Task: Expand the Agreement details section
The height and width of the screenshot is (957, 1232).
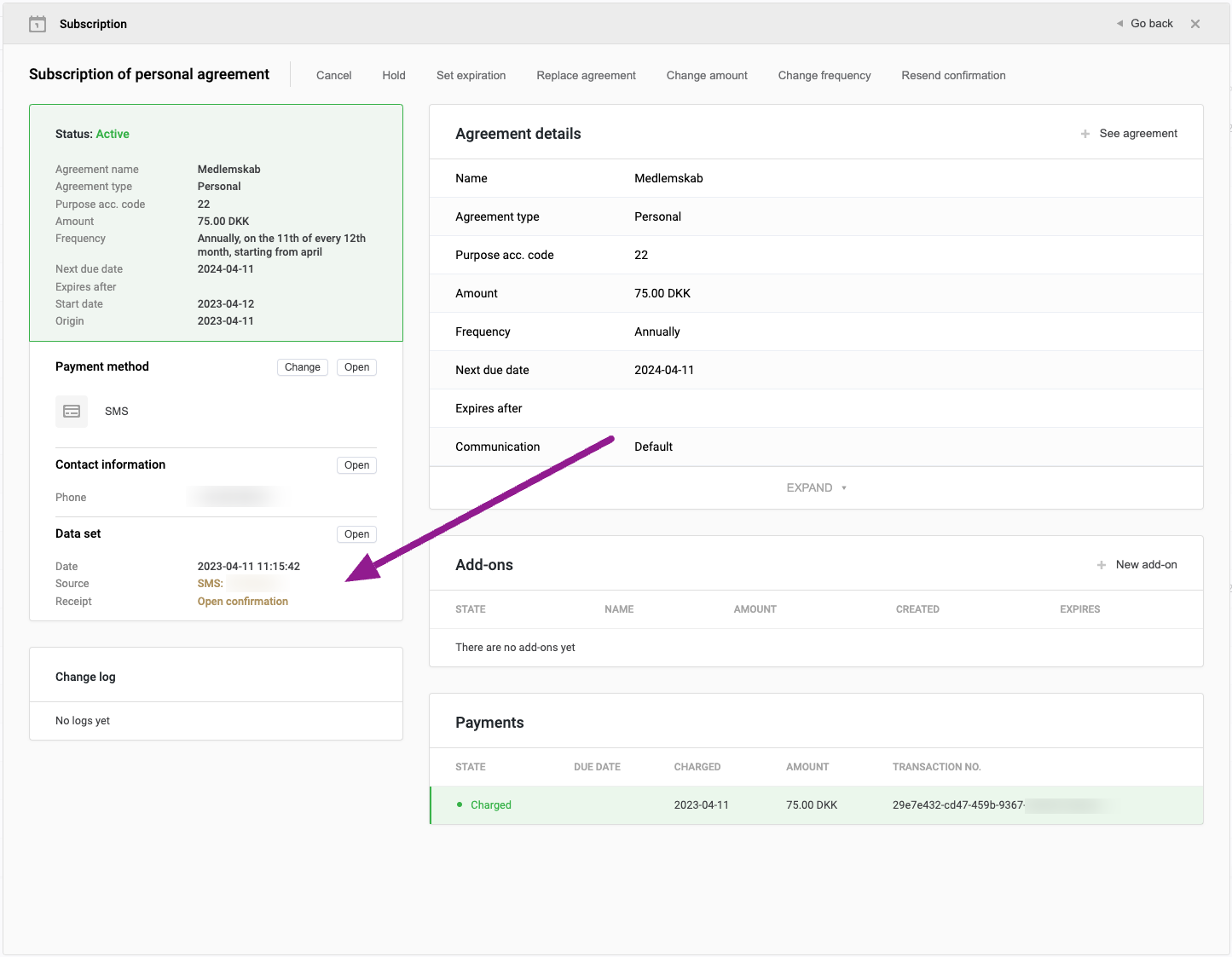Action: (x=816, y=487)
